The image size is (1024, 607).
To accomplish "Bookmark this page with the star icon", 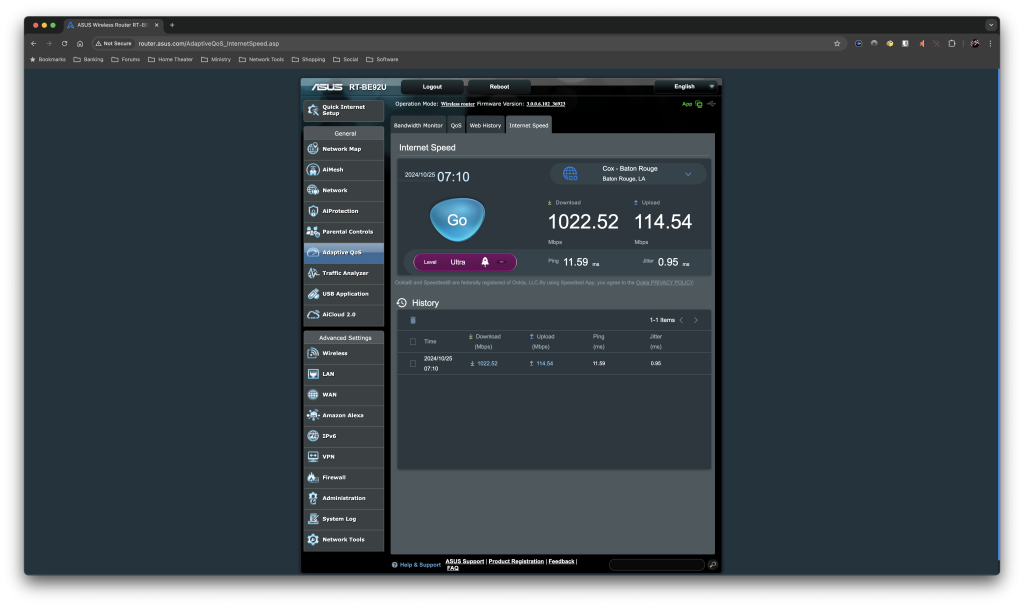I will click(837, 44).
